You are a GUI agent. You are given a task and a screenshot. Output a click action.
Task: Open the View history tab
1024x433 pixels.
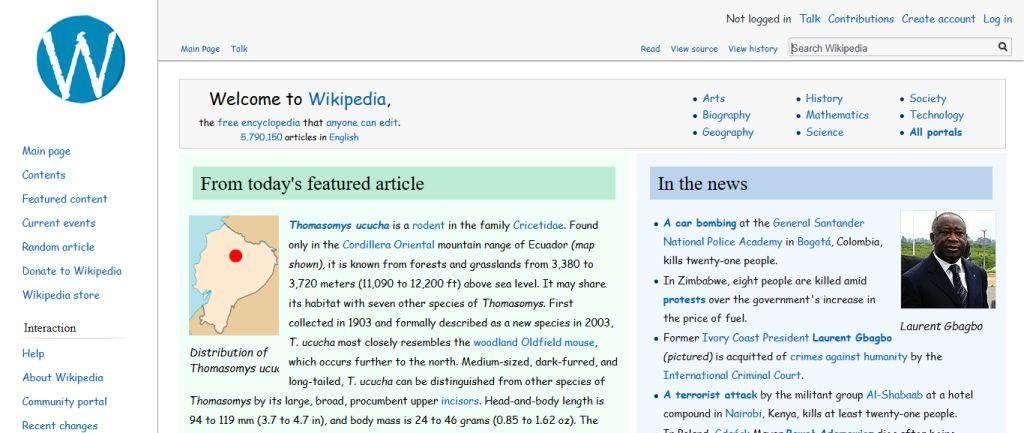(752, 49)
